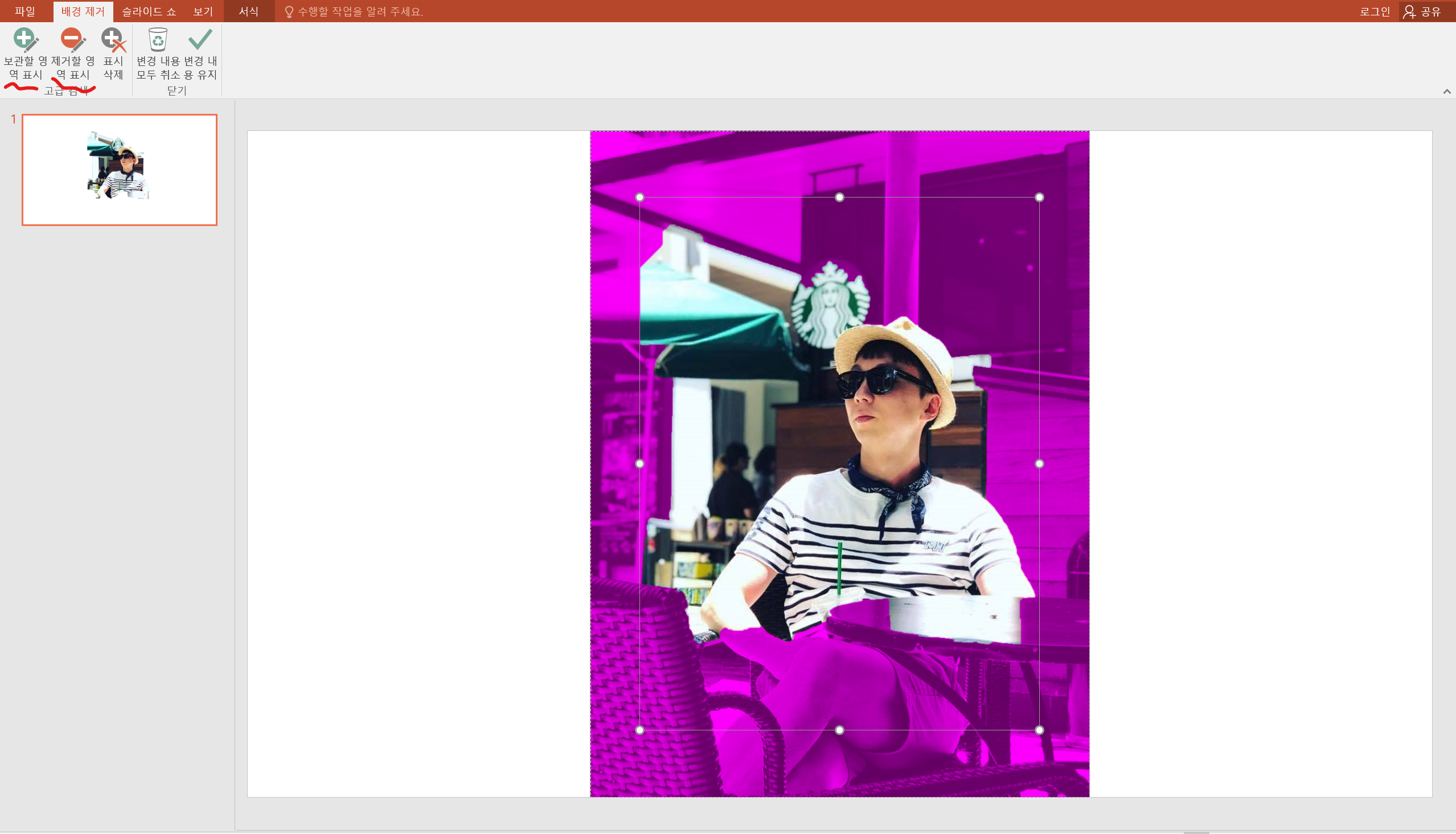Click the Delete Mark icon

click(x=113, y=53)
